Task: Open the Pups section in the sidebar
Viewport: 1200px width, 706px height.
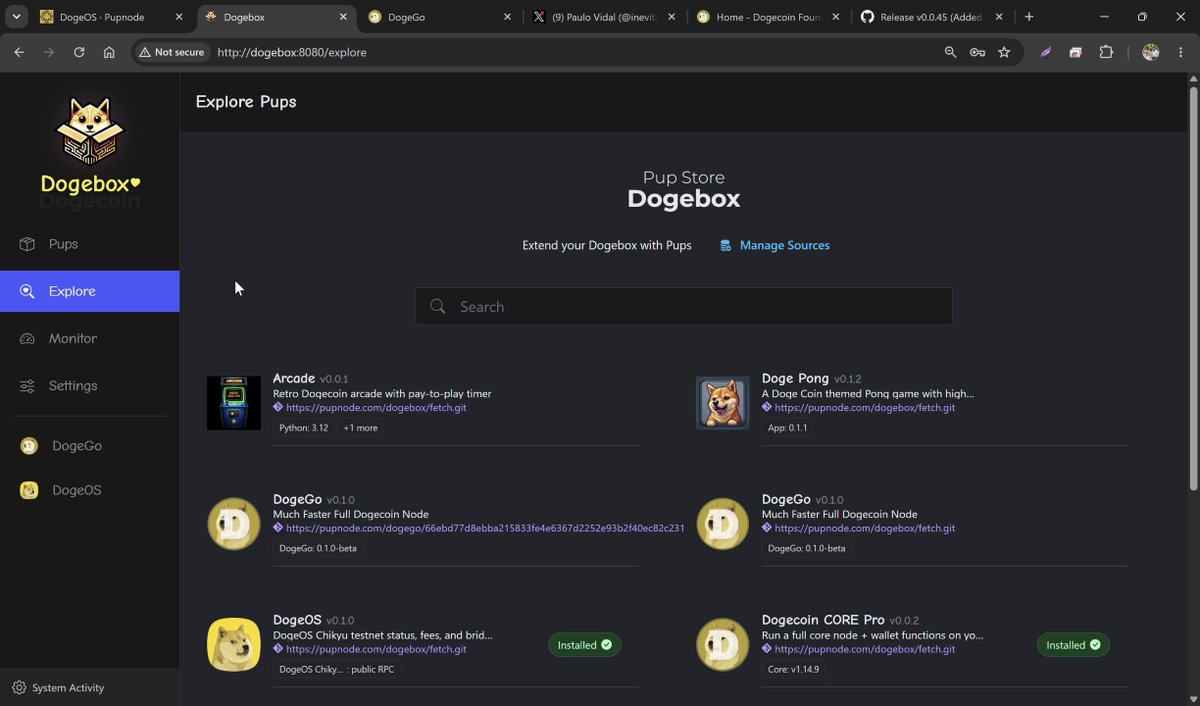Action: click(x=90, y=244)
